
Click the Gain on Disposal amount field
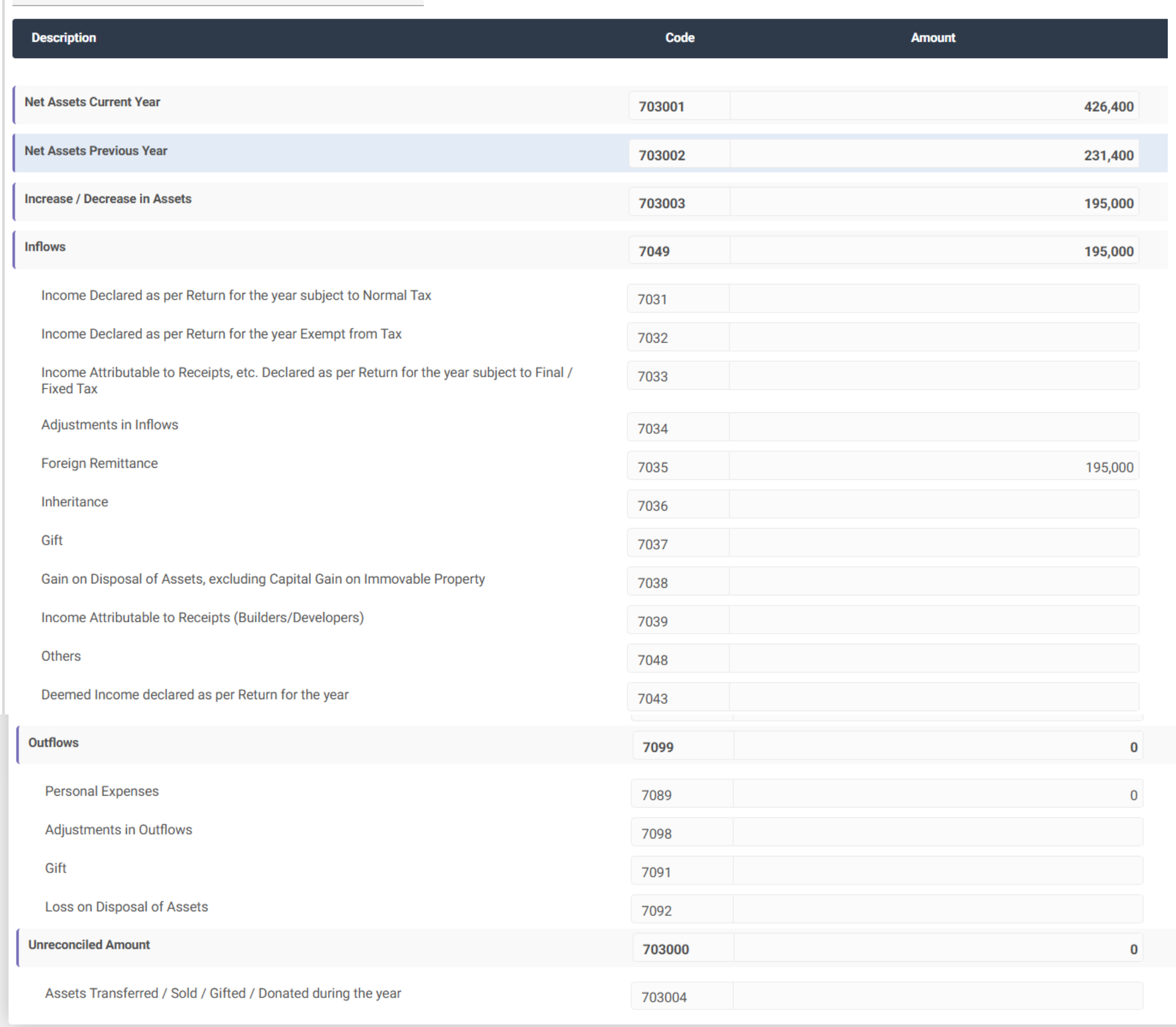click(934, 582)
